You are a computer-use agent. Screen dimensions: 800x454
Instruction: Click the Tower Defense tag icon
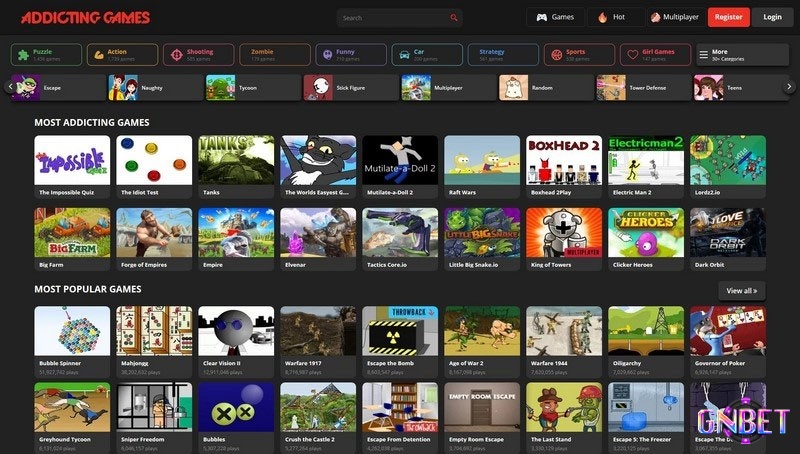coord(611,88)
